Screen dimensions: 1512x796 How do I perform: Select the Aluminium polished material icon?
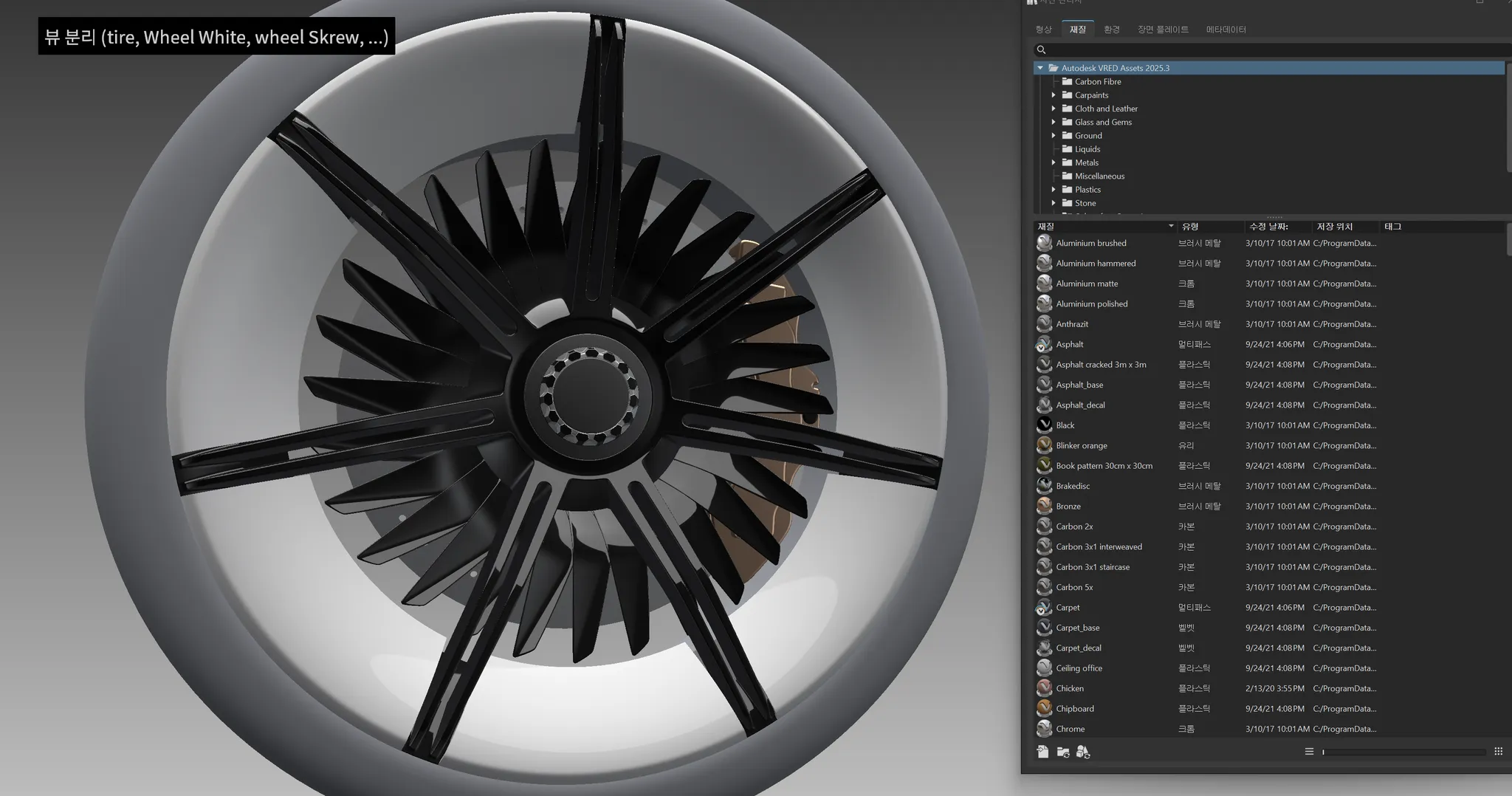tap(1044, 303)
